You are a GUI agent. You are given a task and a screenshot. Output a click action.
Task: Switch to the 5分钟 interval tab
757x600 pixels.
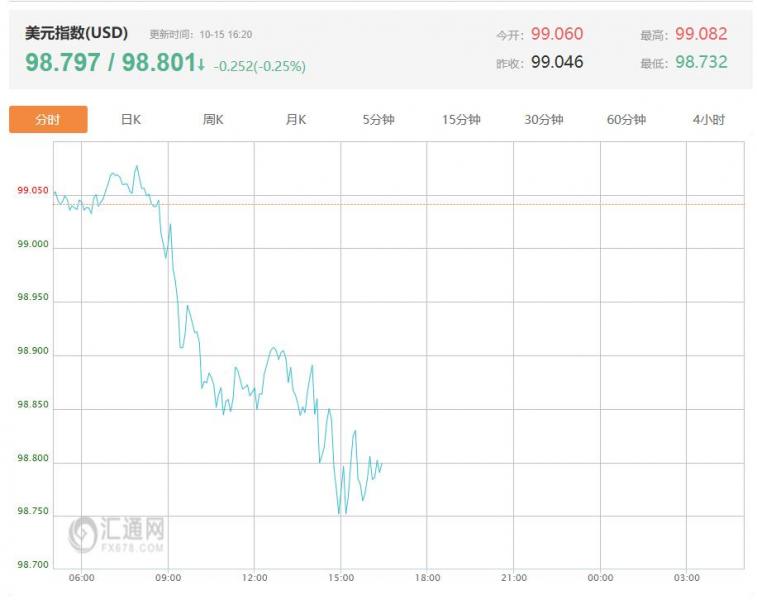(378, 120)
